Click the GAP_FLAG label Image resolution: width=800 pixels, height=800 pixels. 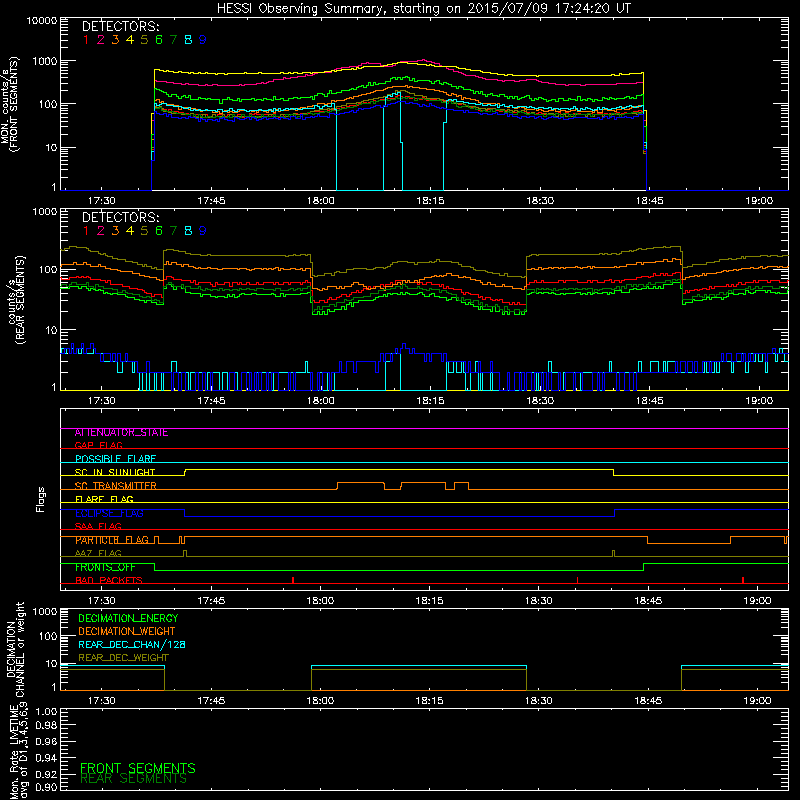(98, 445)
